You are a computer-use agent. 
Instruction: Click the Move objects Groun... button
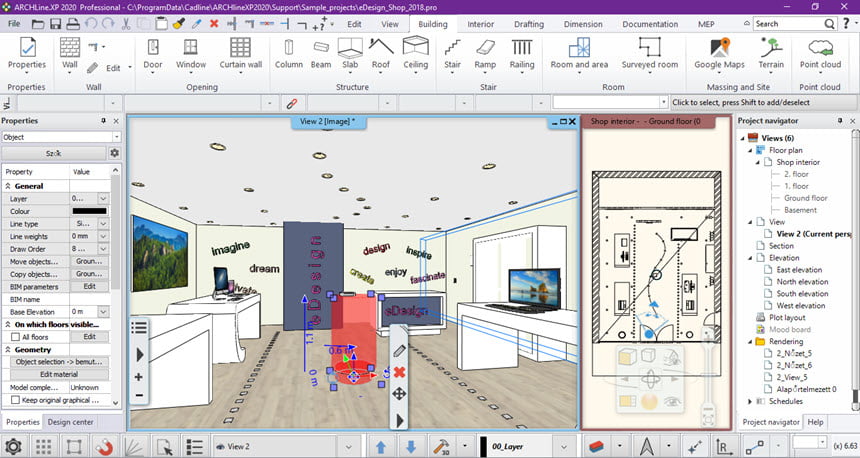[x=89, y=262]
